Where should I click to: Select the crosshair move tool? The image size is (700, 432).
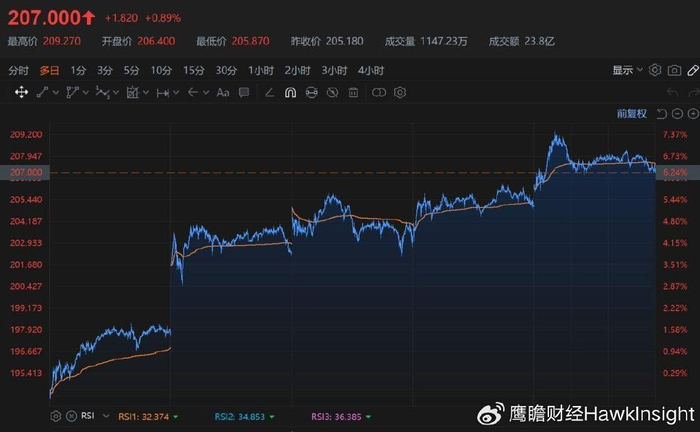tap(21, 92)
